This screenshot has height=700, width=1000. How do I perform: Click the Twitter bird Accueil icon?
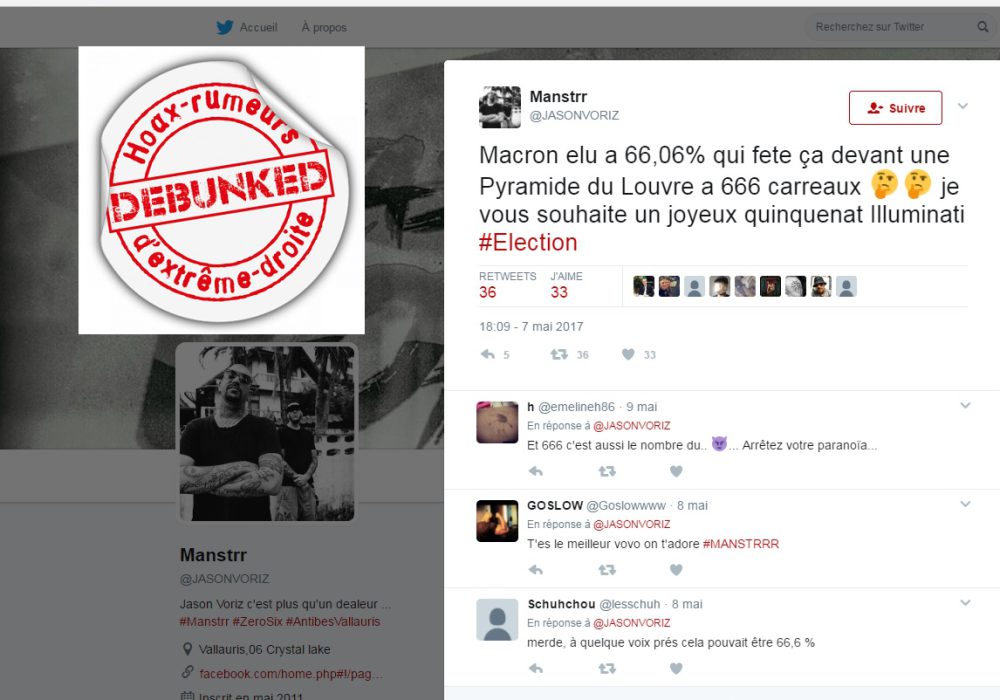(x=224, y=27)
